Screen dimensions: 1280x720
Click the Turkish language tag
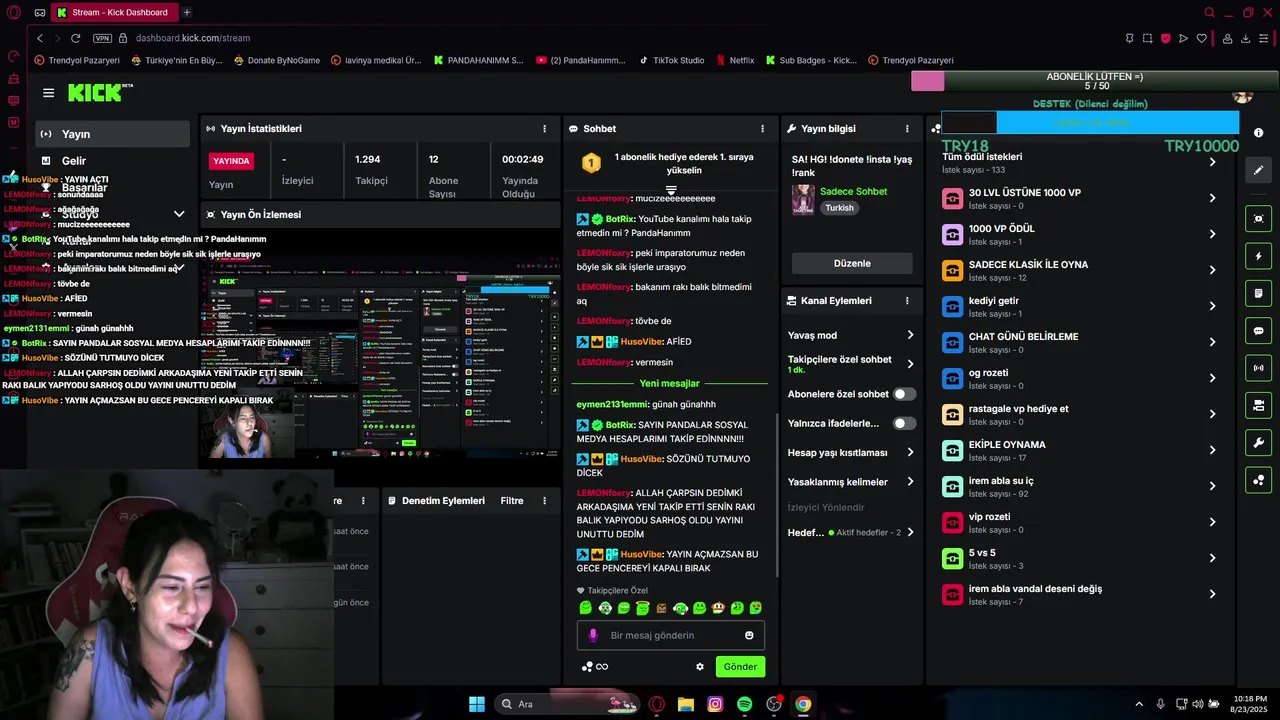[x=839, y=208]
